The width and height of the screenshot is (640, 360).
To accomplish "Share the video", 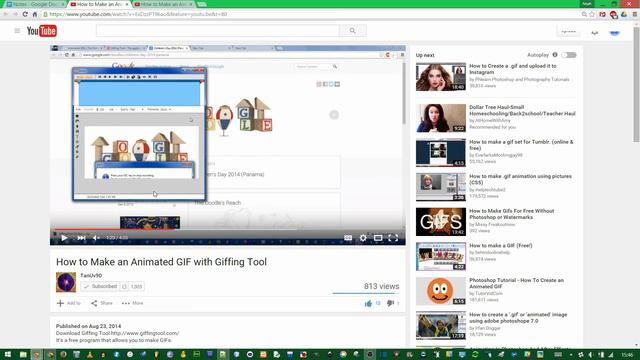I will click(102, 303).
